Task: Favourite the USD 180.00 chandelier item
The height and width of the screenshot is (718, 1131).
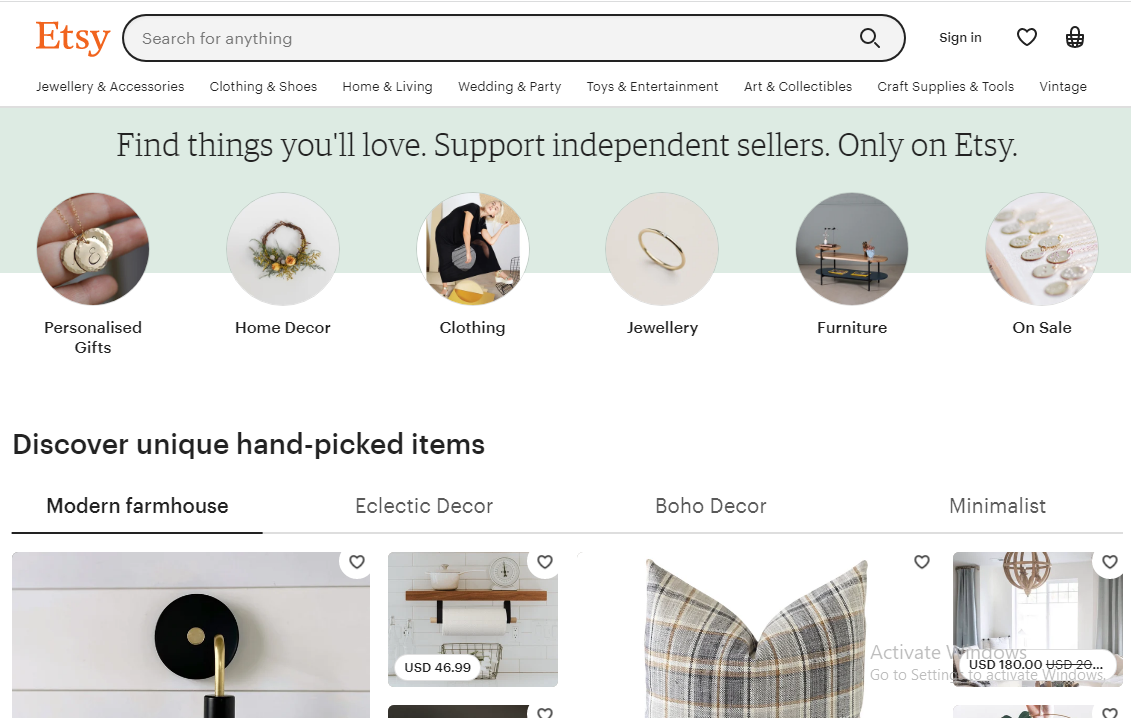Action: (1110, 562)
